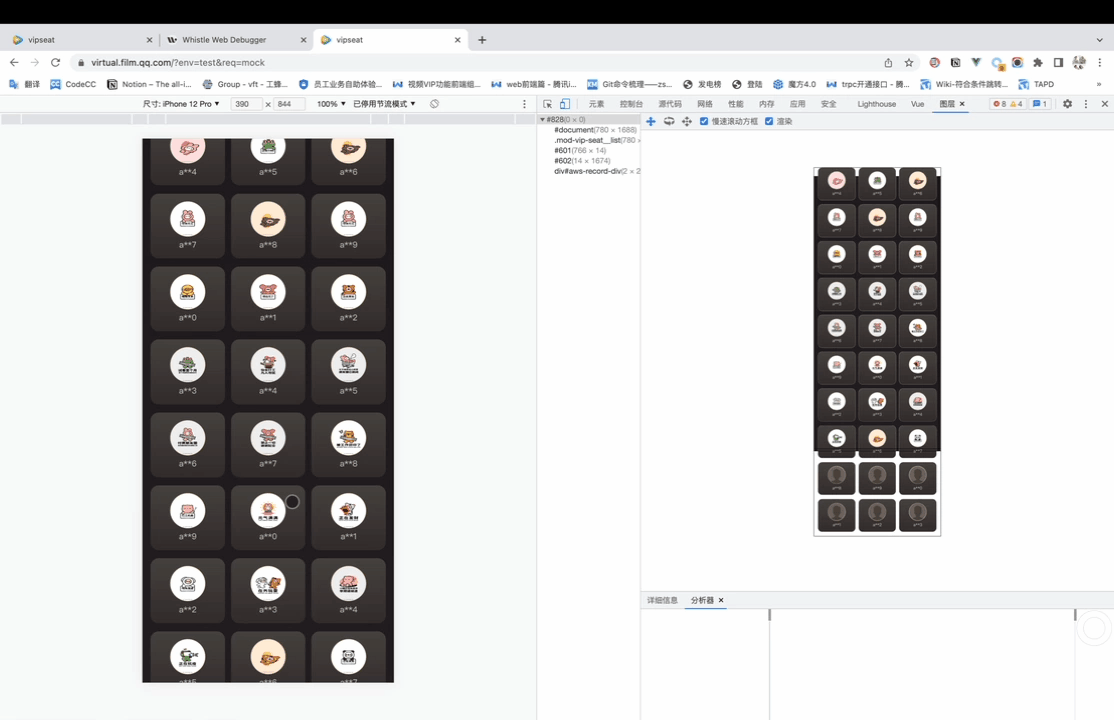Screen dimensions: 1114x720
Task: Open the Notion extension icon
Action: (956, 63)
